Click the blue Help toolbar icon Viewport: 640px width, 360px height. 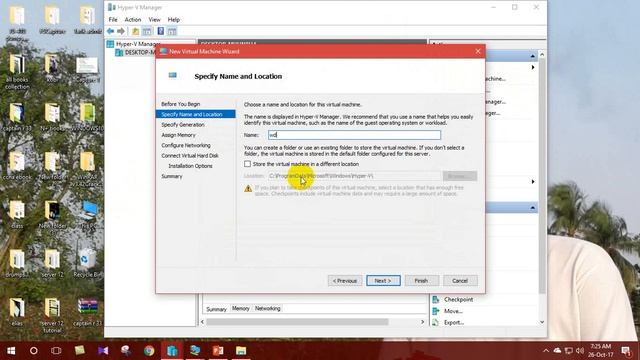[x=161, y=31]
